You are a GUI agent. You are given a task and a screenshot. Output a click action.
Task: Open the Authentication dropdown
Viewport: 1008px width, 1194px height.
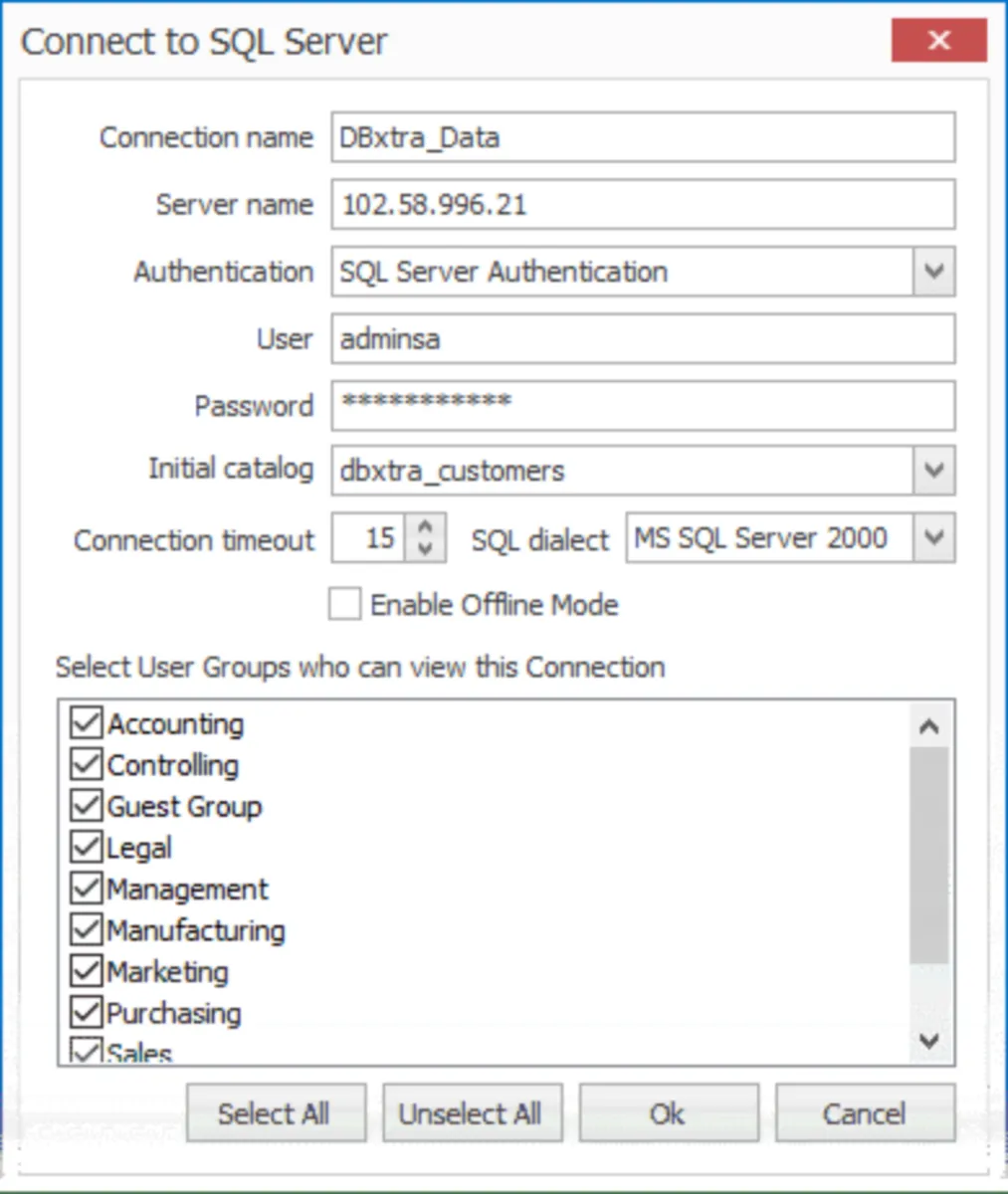coord(933,272)
